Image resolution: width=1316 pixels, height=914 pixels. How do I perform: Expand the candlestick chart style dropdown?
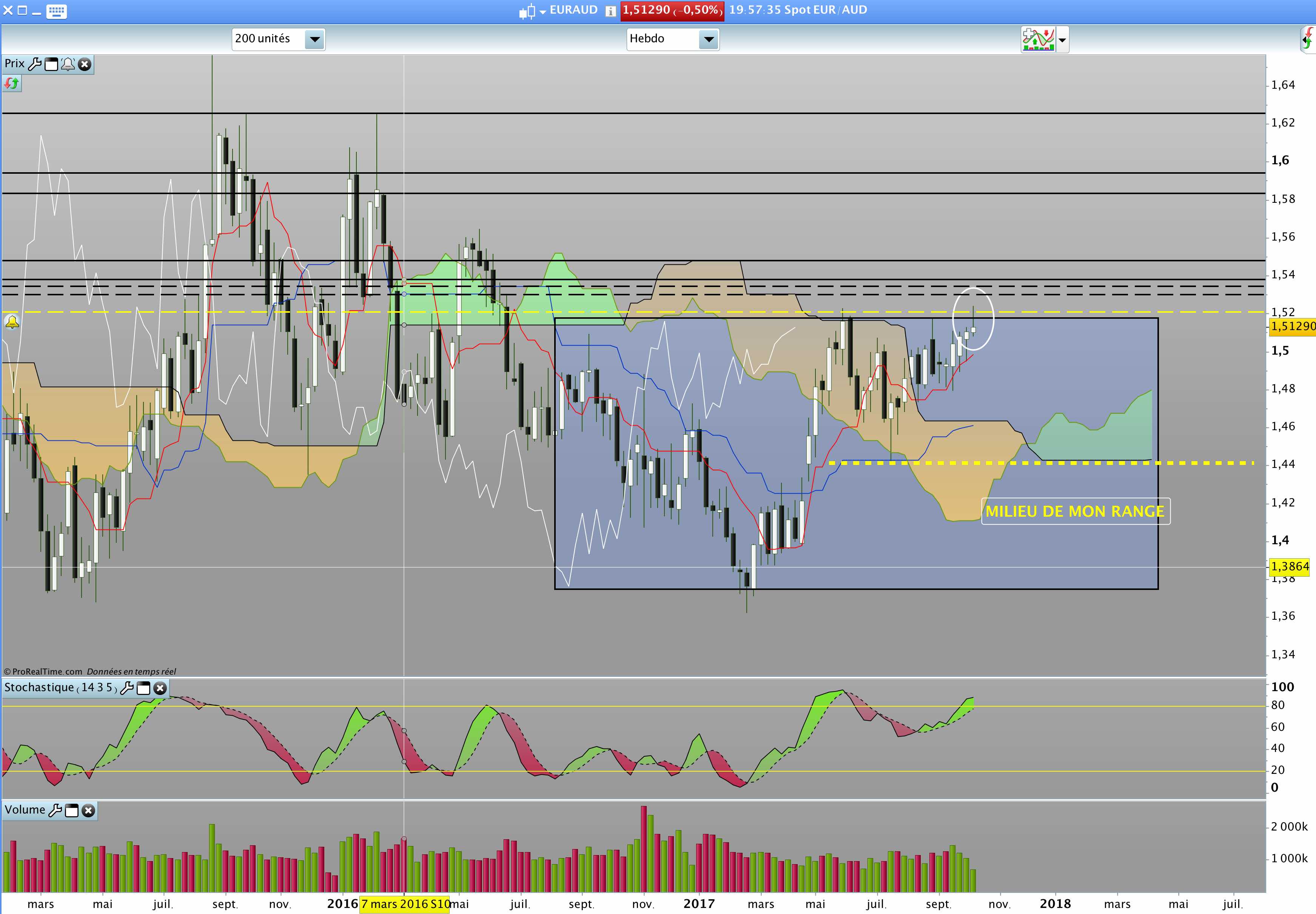coord(532,11)
